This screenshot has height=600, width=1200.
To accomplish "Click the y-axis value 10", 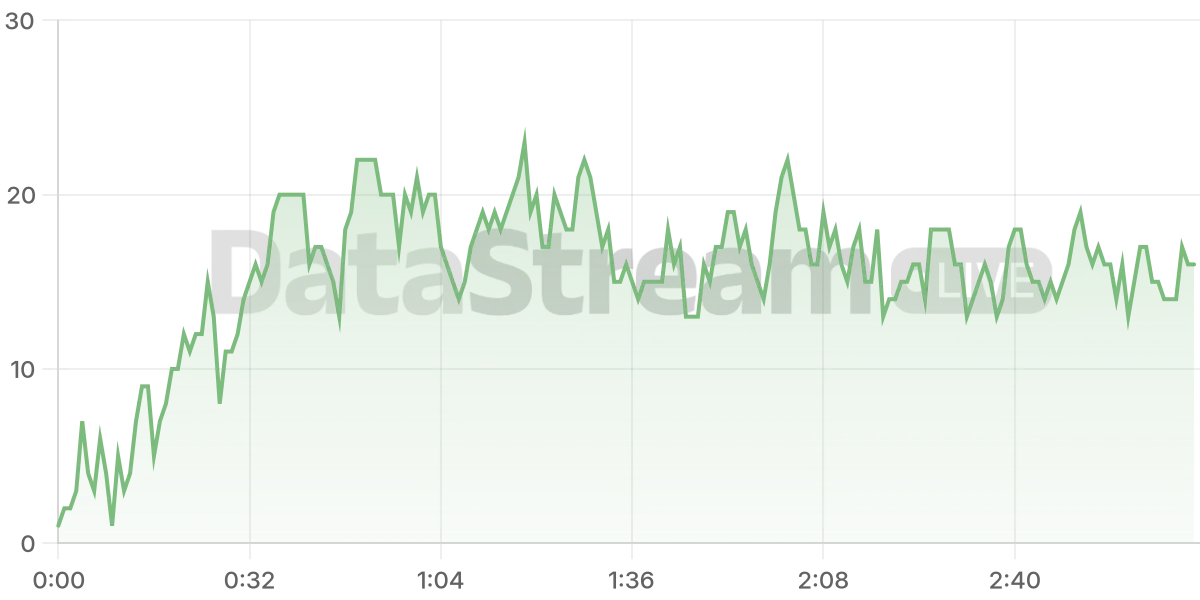I will tap(22, 369).
